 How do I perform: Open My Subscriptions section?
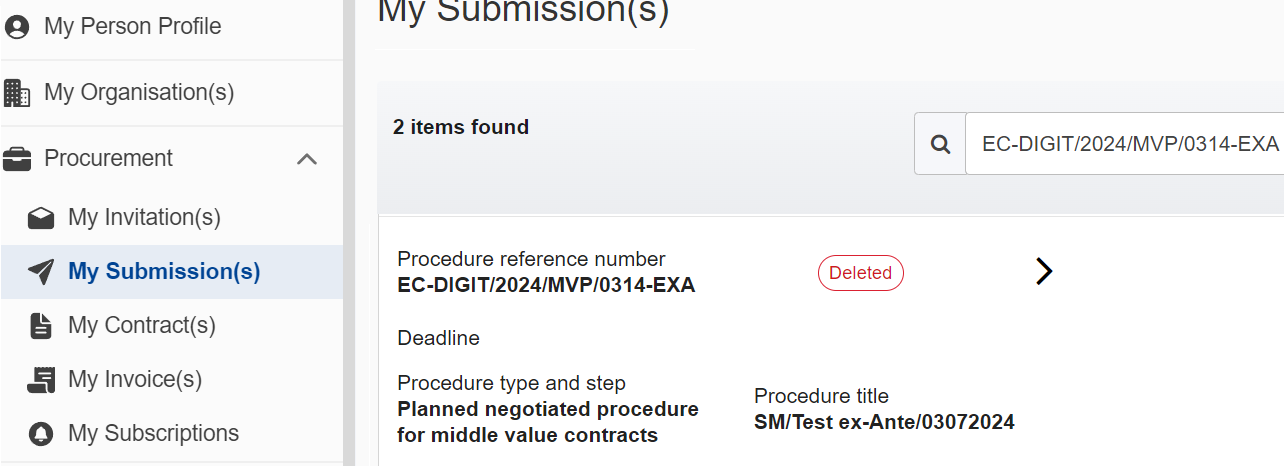click(x=154, y=434)
